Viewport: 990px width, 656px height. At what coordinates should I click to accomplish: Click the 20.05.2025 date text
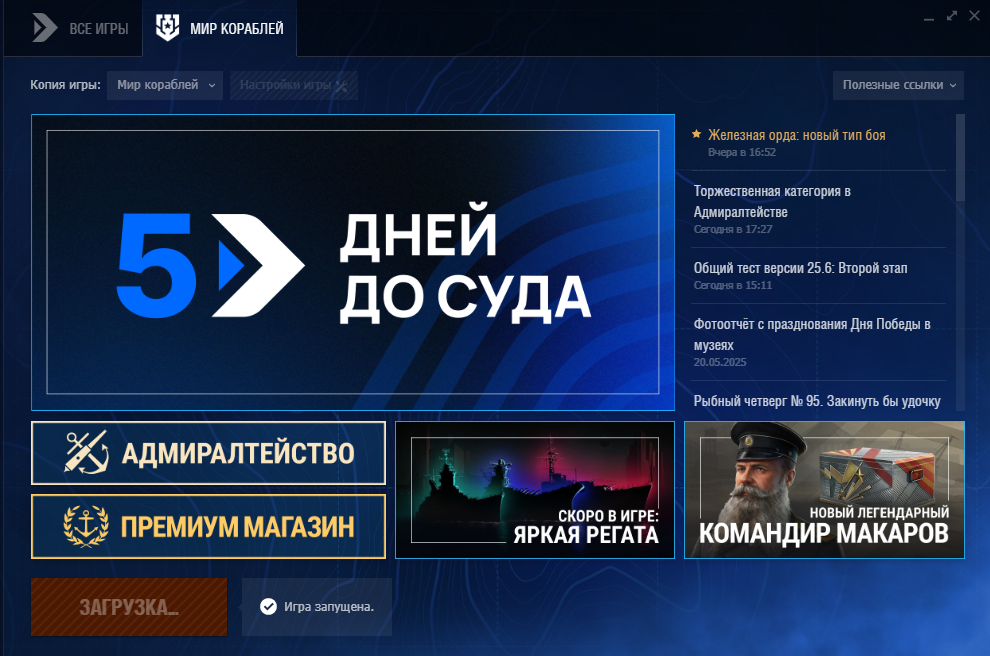(720, 362)
